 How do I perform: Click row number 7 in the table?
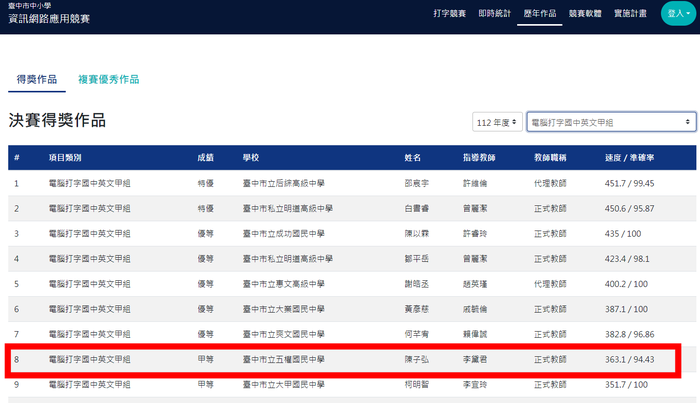17,334
